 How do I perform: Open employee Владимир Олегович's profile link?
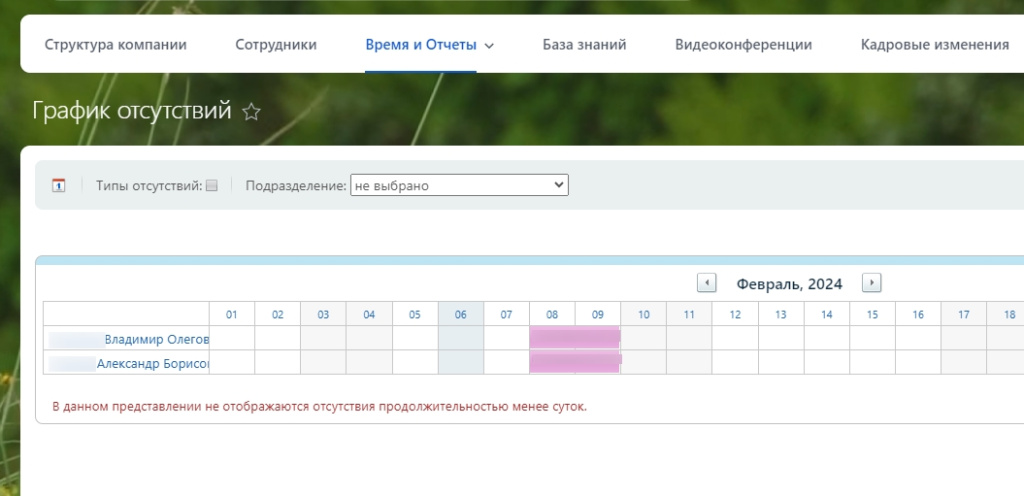[156, 339]
